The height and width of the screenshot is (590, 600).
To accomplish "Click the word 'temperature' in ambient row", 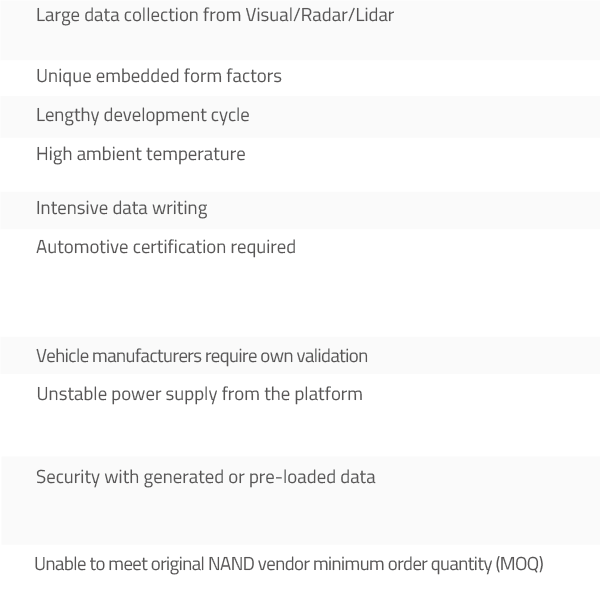I will (196, 154).
